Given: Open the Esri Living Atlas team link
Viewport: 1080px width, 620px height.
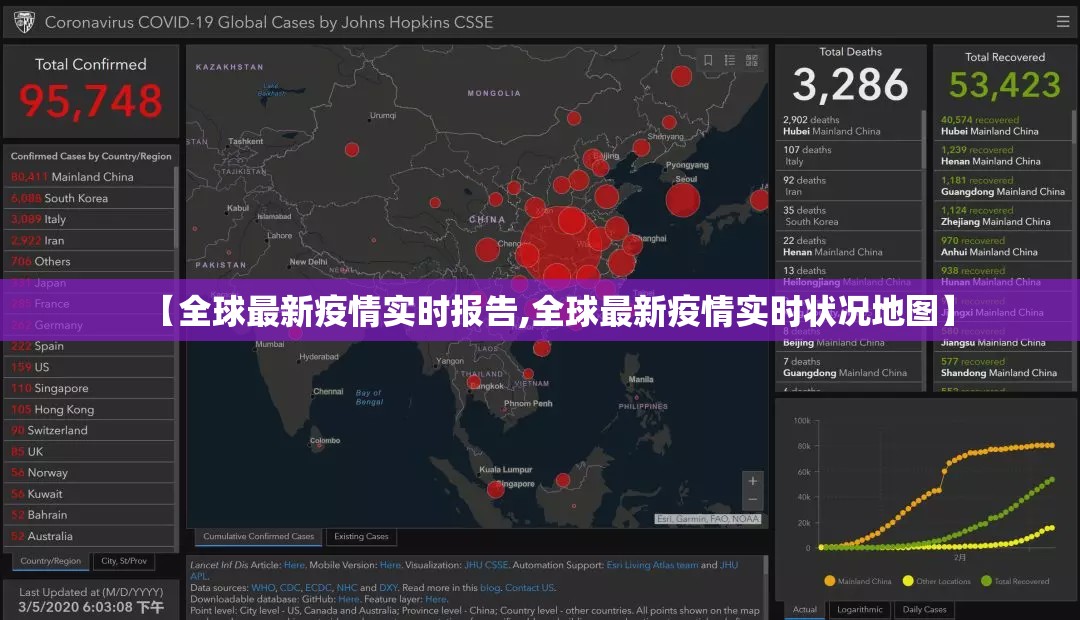Looking at the screenshot, I should click(652, 565).
